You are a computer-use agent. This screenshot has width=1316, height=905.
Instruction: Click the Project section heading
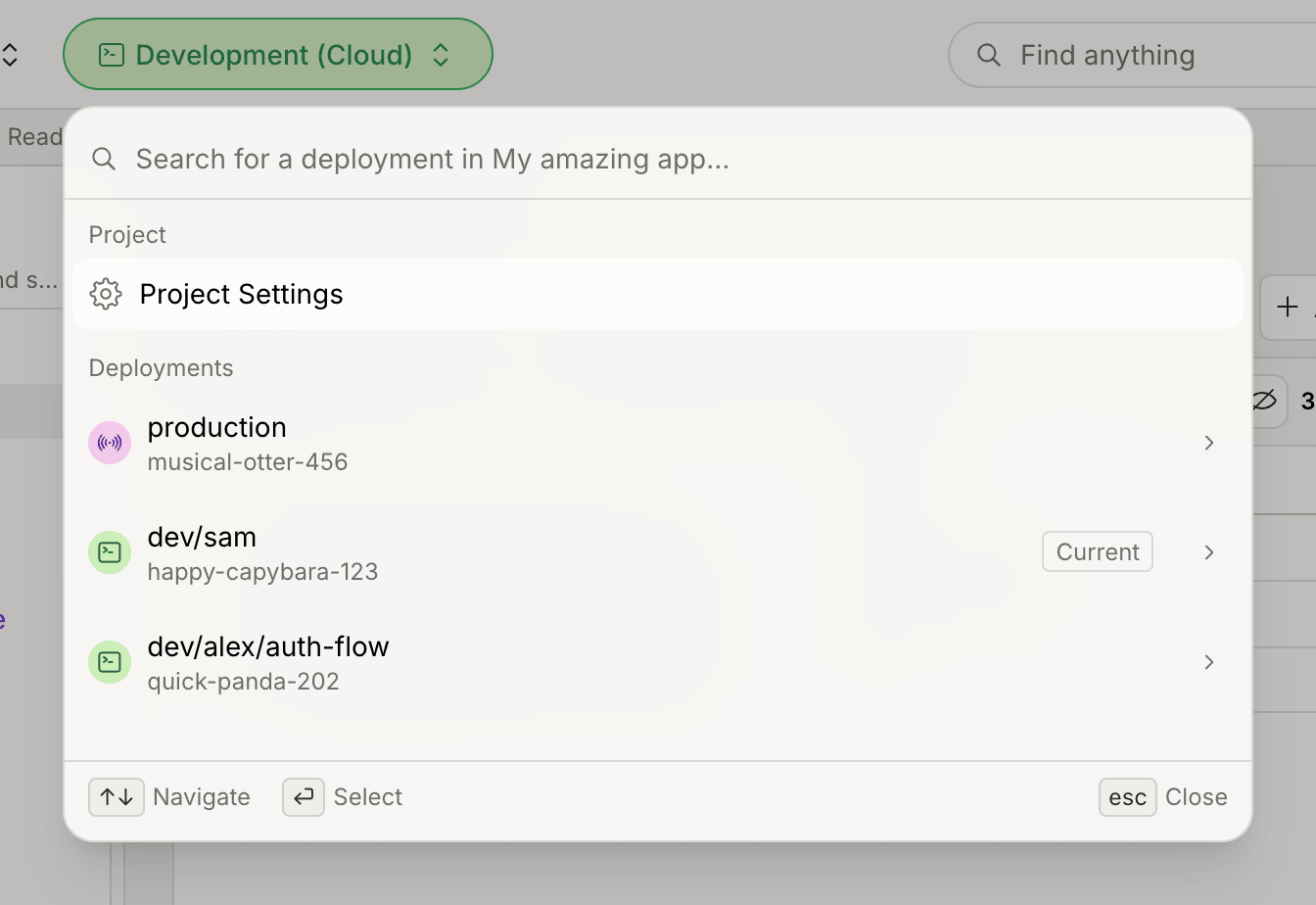click(127, 235)
